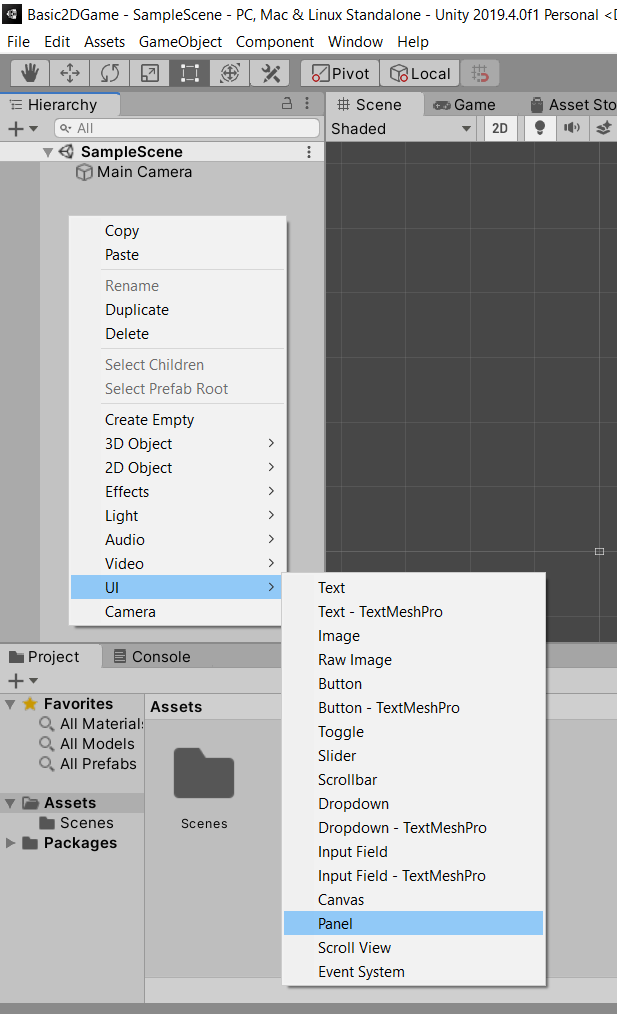Toggle Local handle rotation button
617x1014 pixels.
coord(420,74)
